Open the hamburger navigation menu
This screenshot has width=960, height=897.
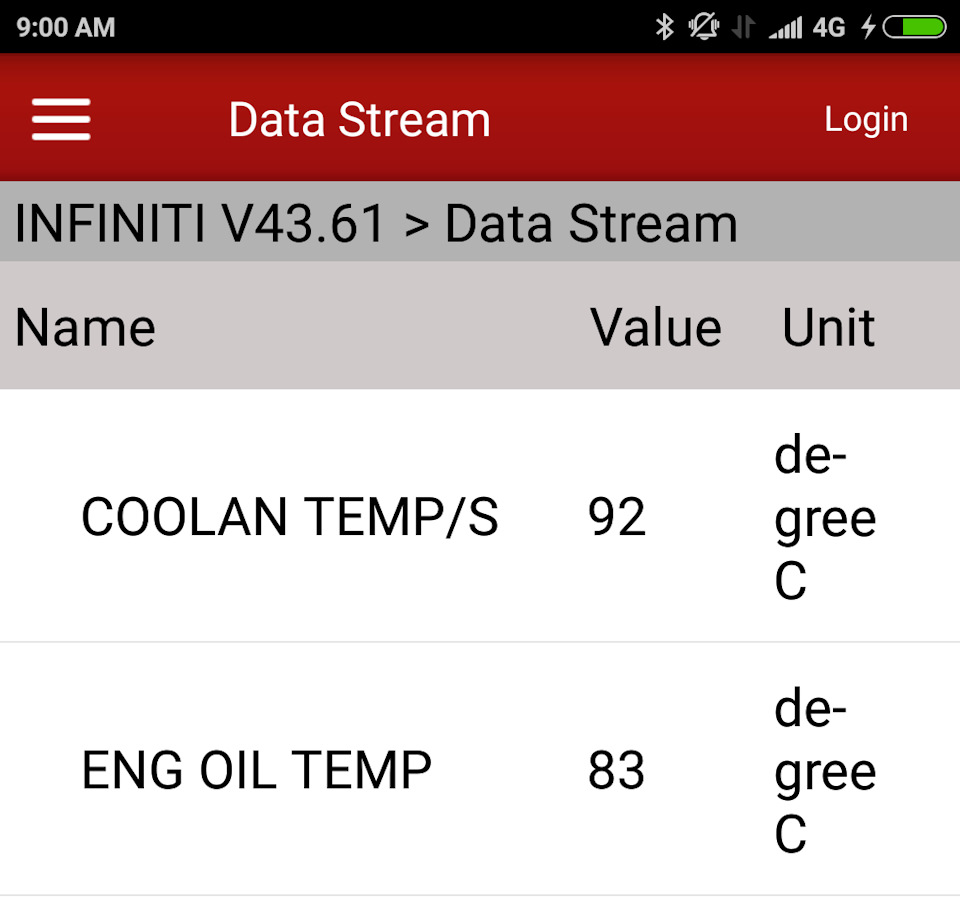[x=61, y=119]
